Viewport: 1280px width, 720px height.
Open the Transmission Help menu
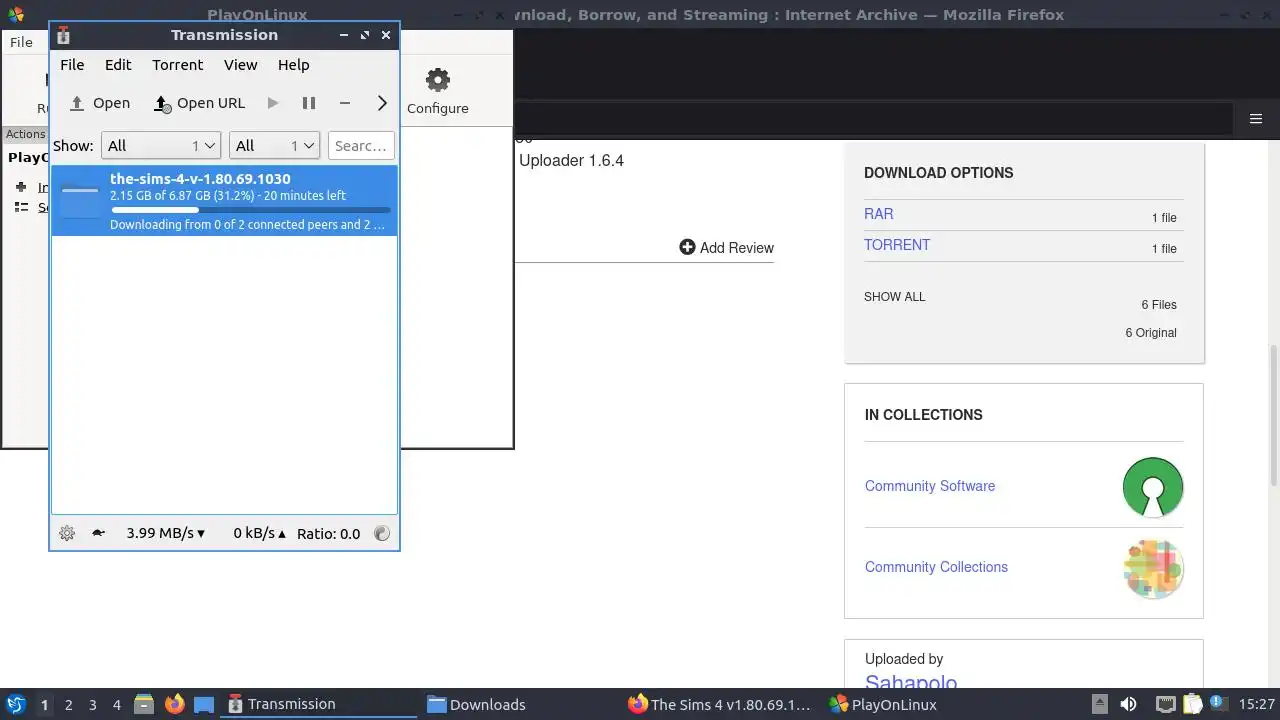coord(294,65)
